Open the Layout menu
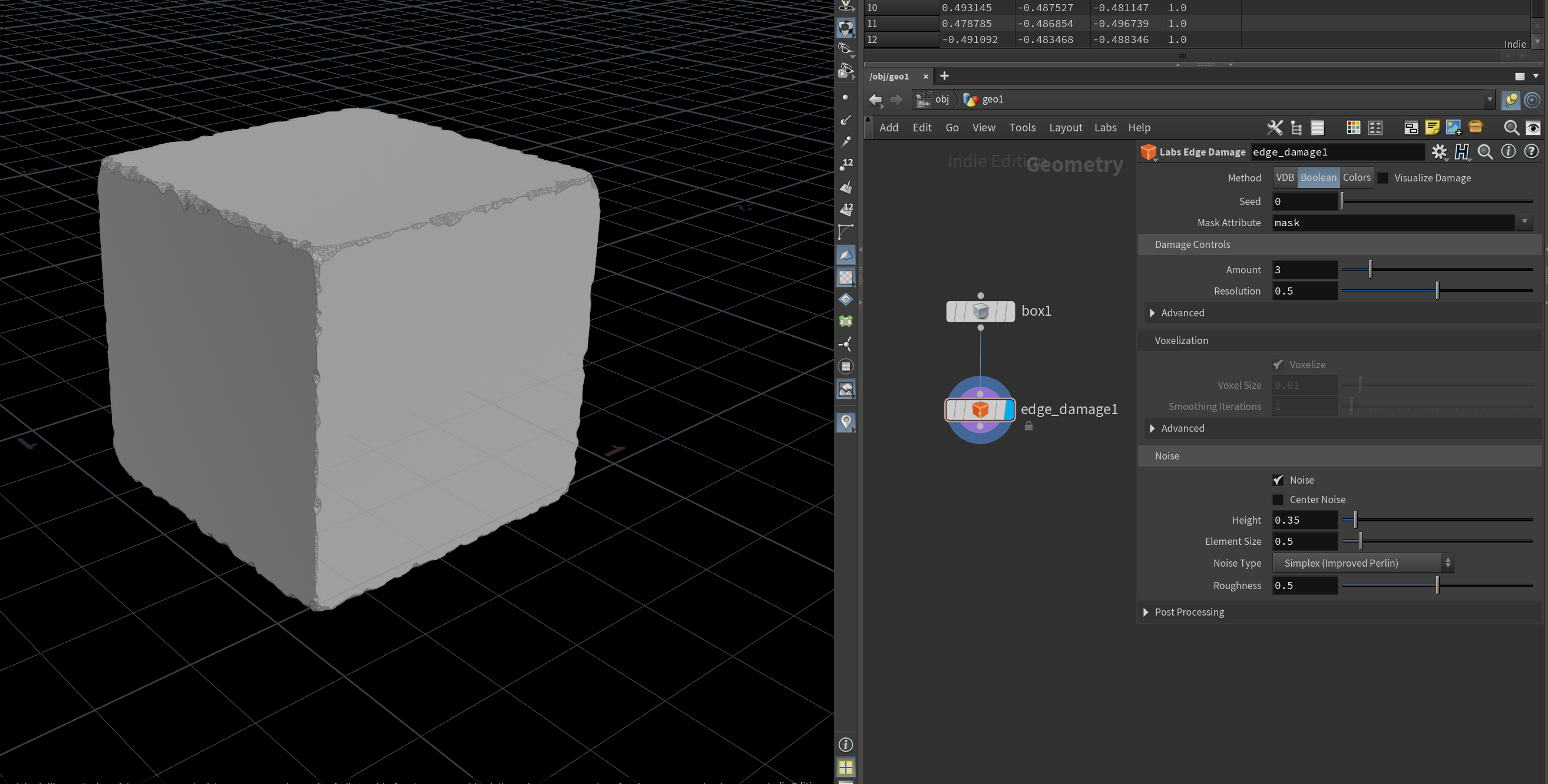 tap(1066, 127)
